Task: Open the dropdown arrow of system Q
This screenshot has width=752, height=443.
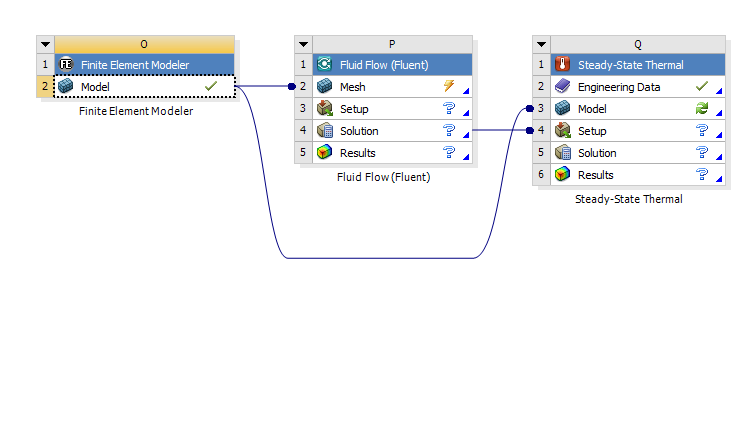Action: (x=541, y=45)
